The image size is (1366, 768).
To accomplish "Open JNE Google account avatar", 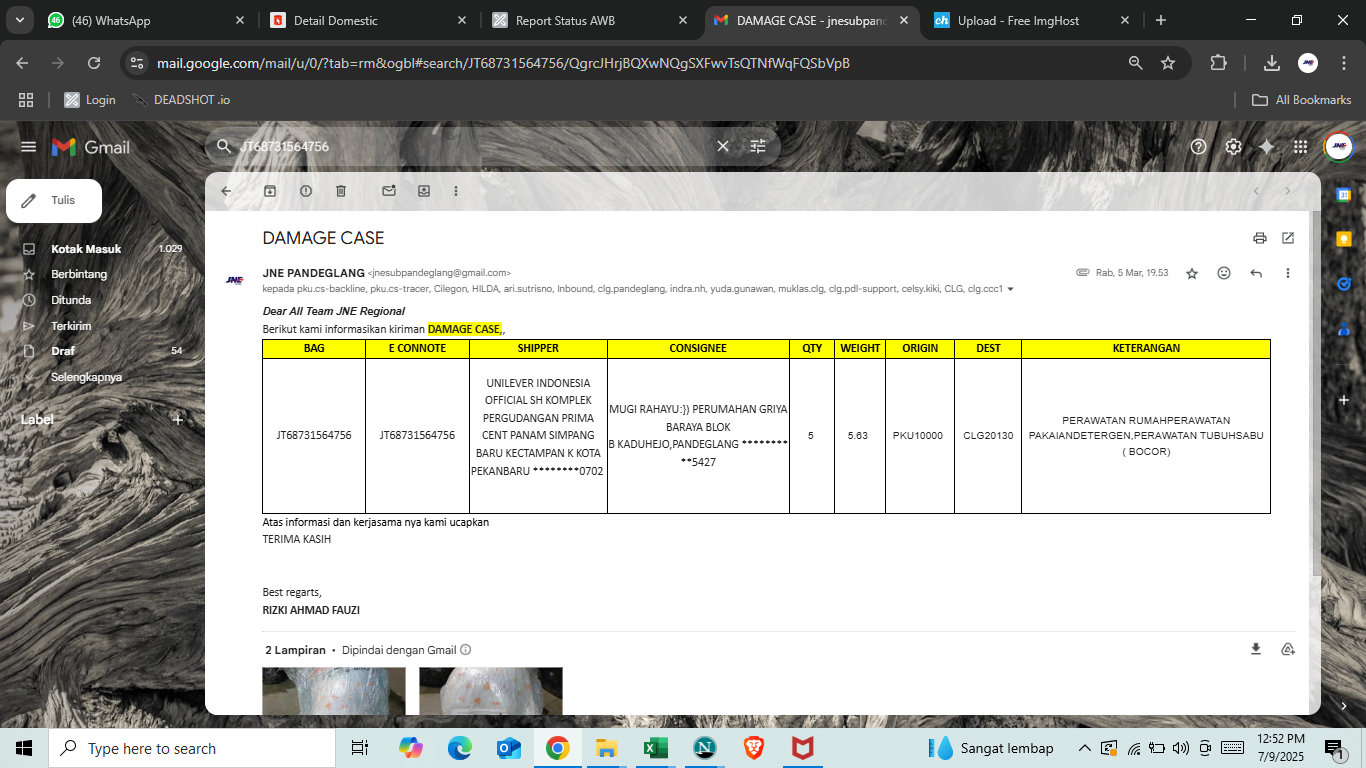I will click(1339, 146).
